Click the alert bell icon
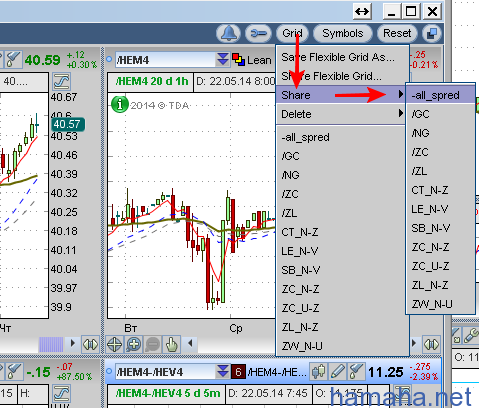The width and height of the screenshot is (479, 408). pyautogui.click(x=229, y=33)
